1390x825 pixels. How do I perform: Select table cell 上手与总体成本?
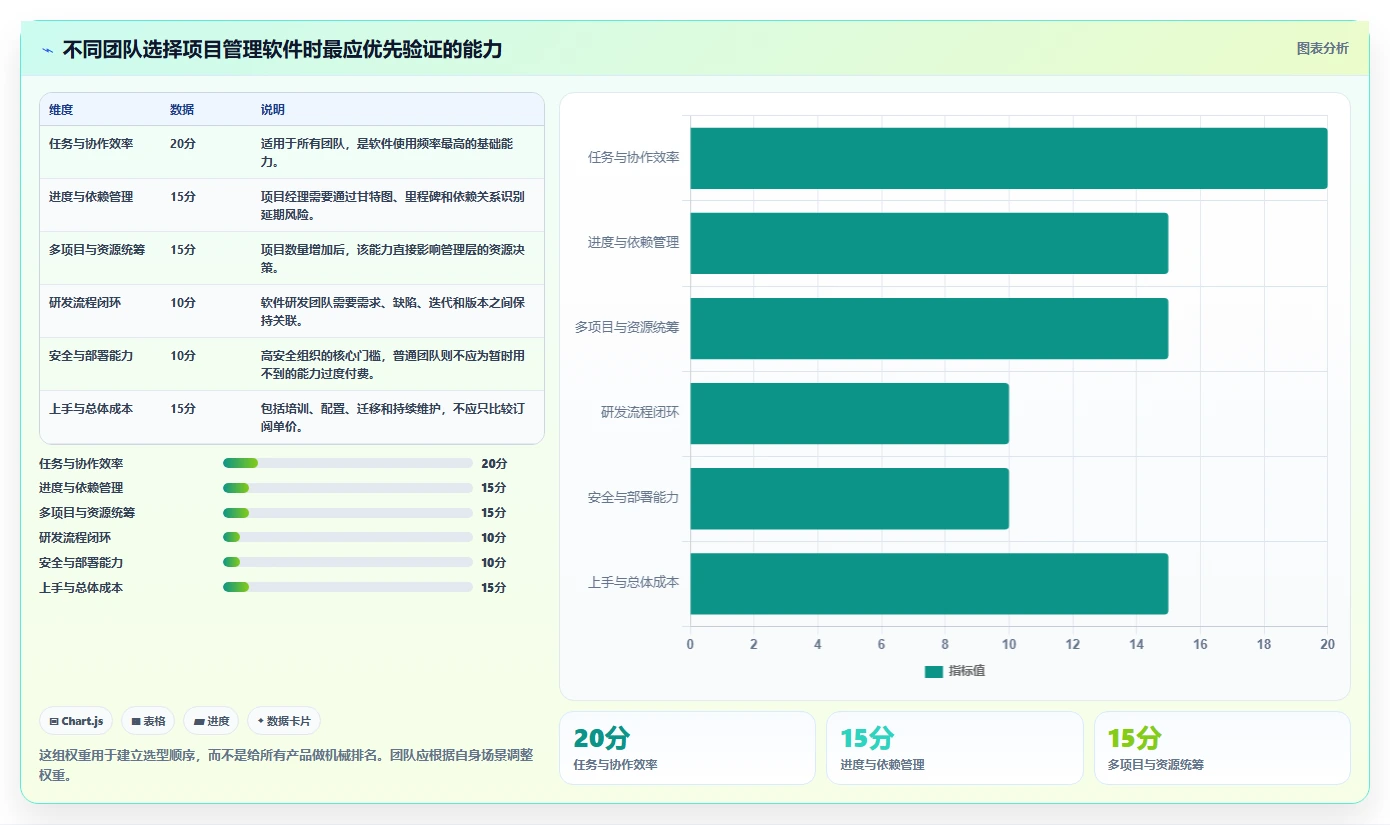click(x=91, y=409)
